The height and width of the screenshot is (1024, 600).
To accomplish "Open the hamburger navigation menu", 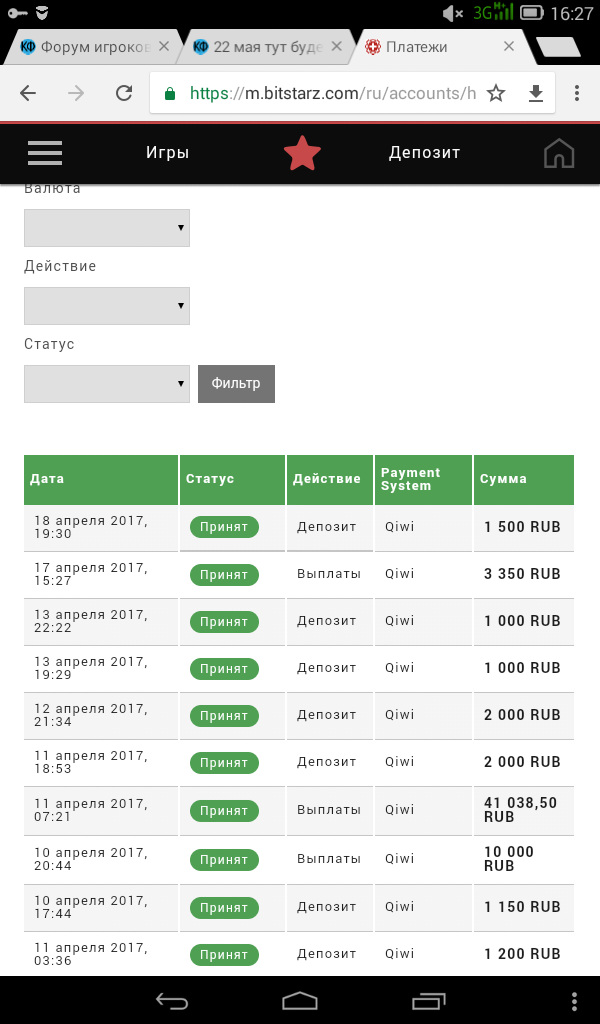I will click(x=44, y=152).
